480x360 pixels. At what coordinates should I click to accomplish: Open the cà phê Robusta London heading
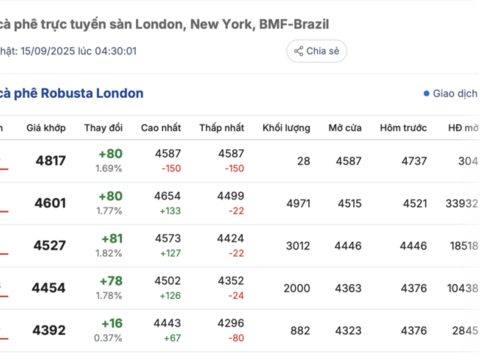(71, 93)
